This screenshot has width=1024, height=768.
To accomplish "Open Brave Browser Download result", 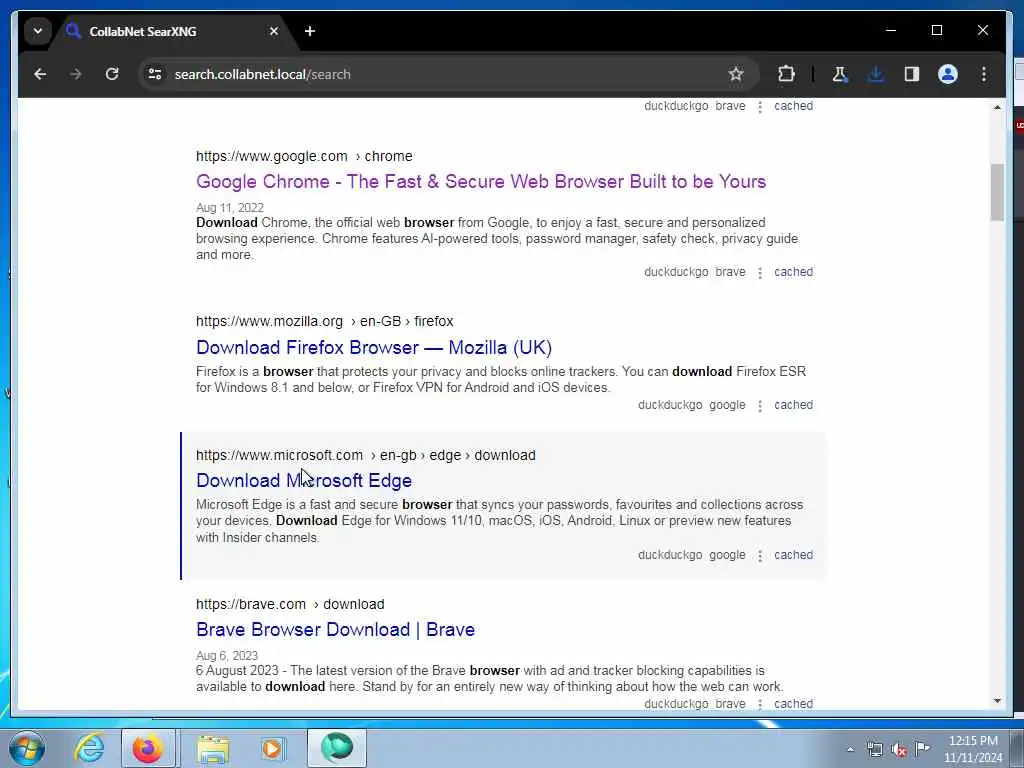I will pyautogui.click(x=335, y=630).
